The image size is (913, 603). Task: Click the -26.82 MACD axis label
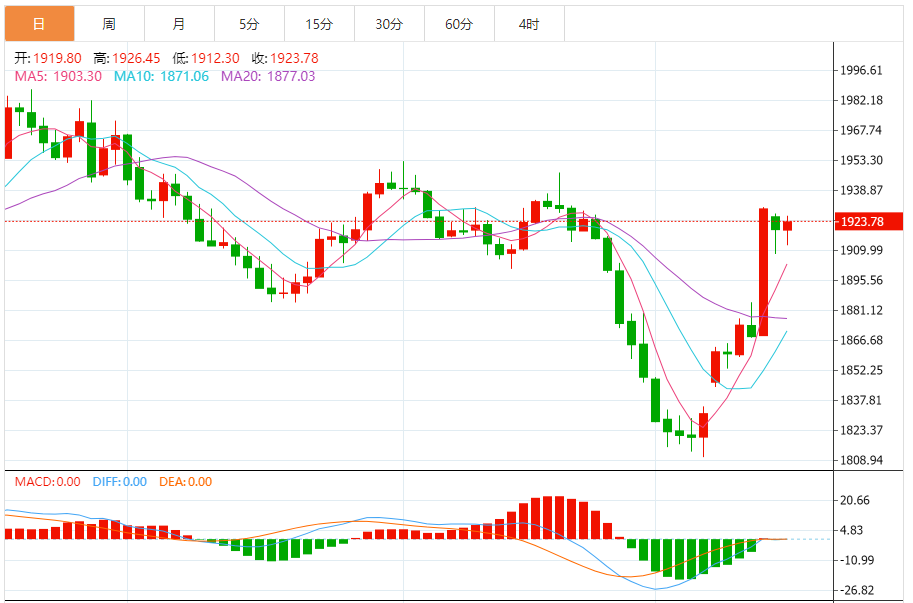point(857,590)
